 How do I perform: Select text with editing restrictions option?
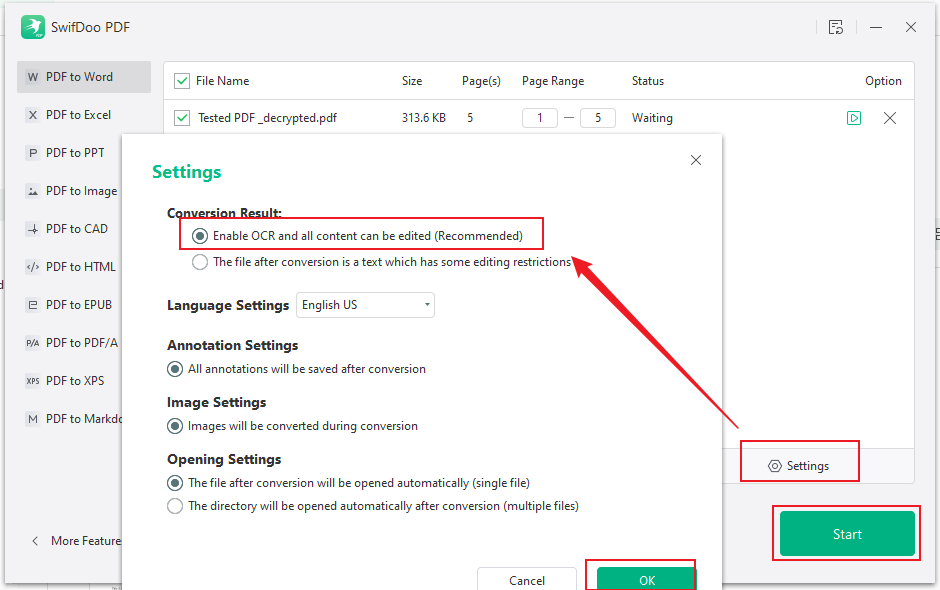(201, 262)
